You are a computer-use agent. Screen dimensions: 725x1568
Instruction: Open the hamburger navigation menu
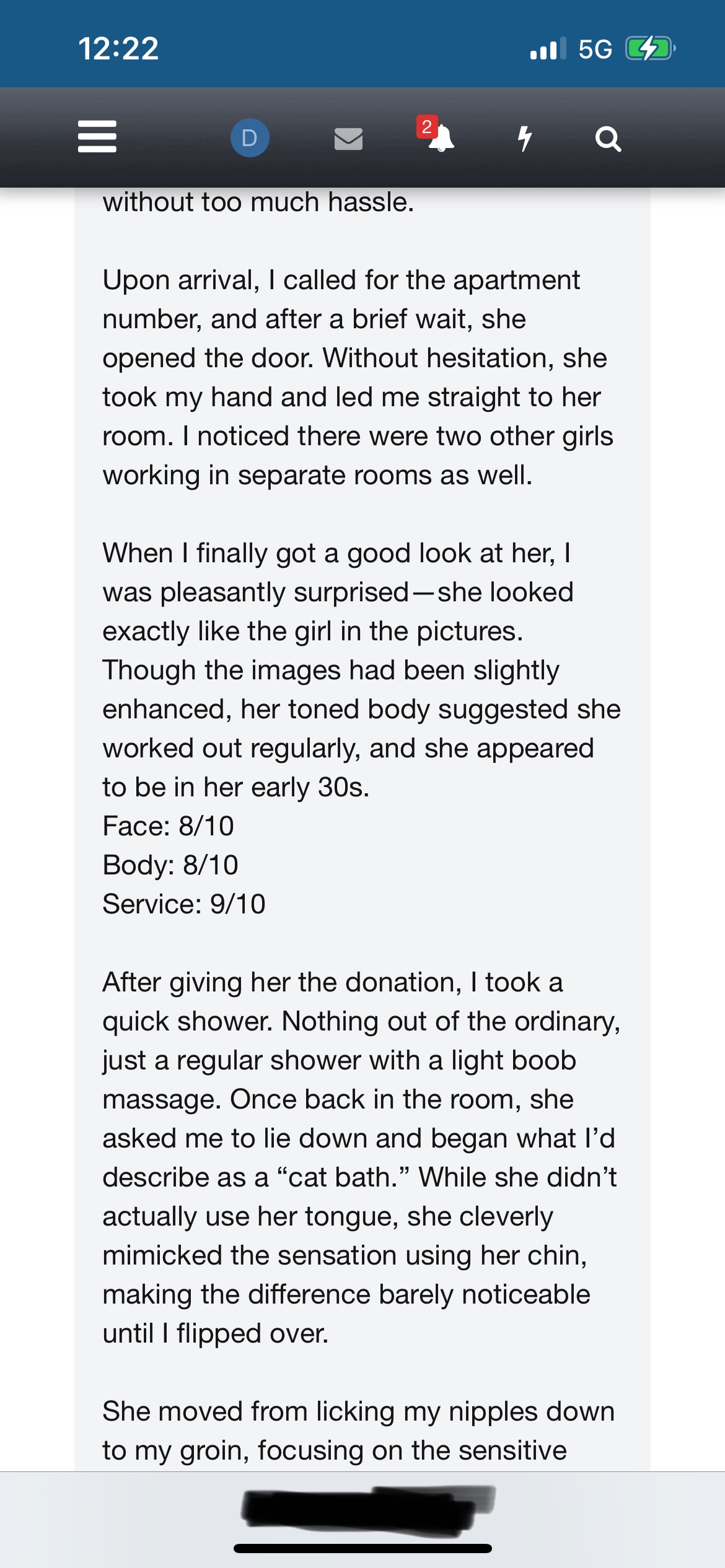coord(97,137)
